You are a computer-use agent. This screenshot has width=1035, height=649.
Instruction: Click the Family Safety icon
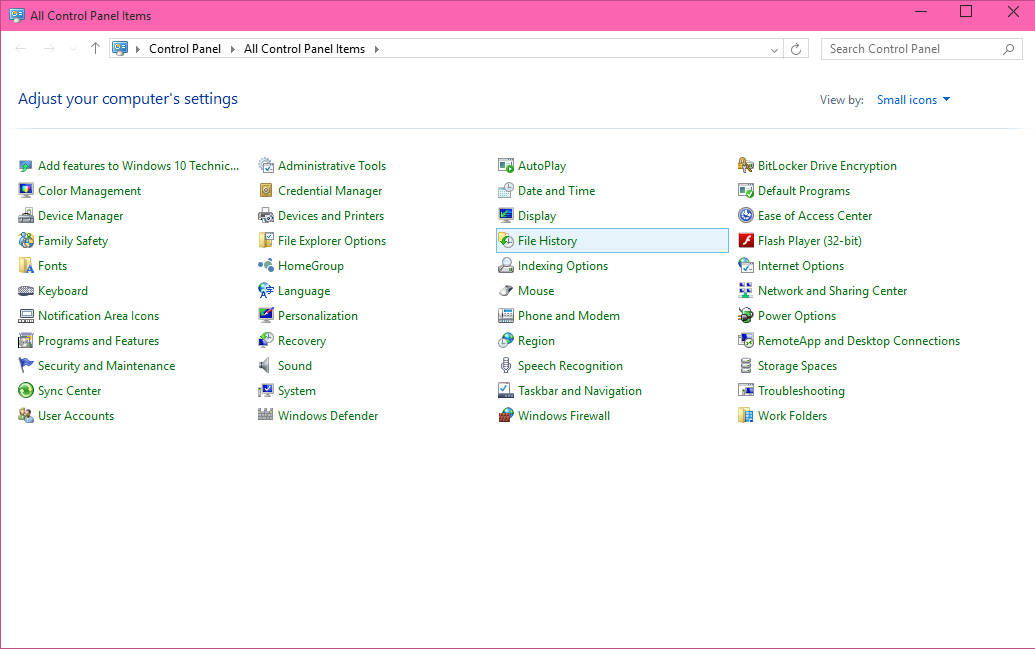[x=26, y=241]
